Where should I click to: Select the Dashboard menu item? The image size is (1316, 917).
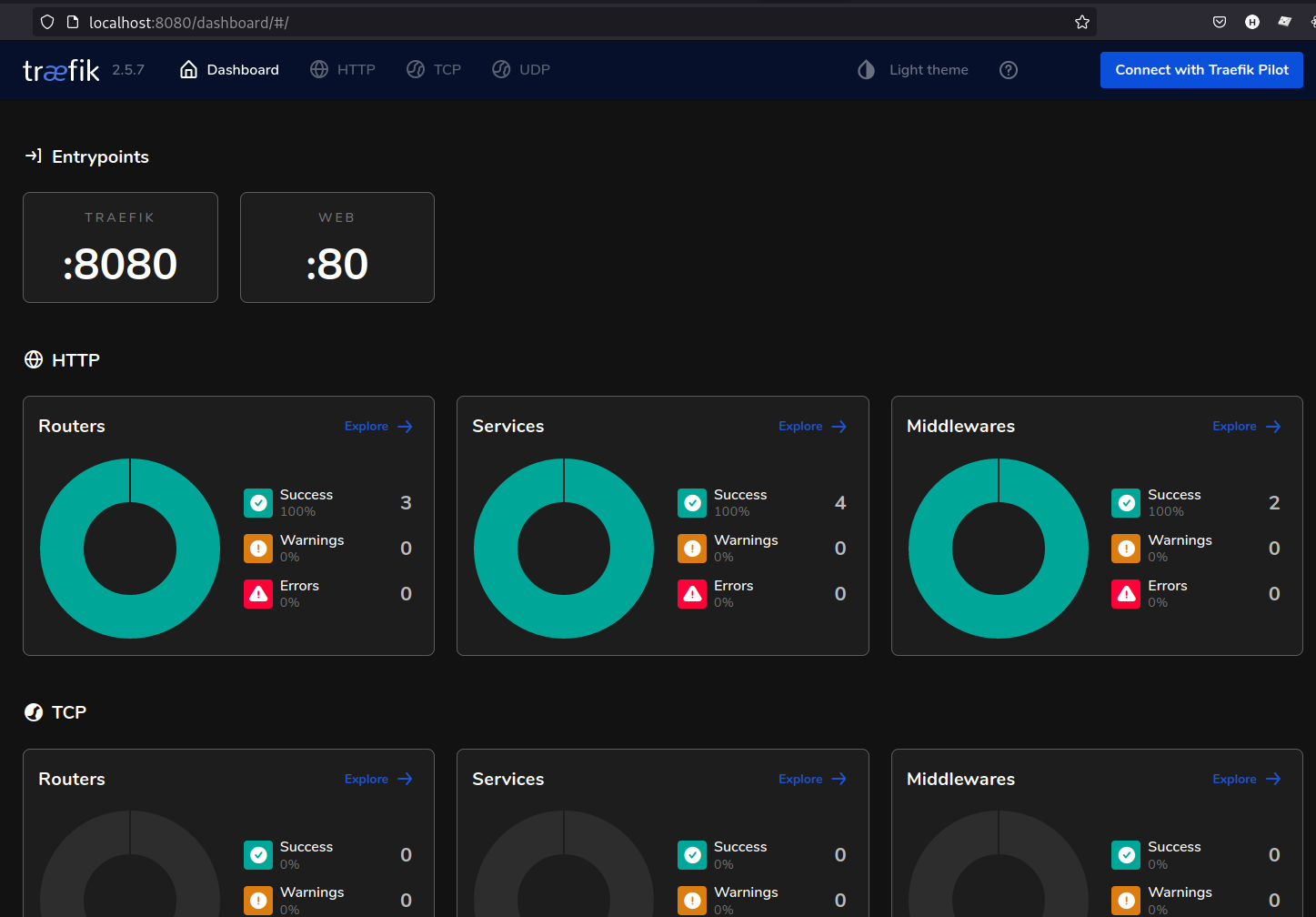(x=242, y=69)
